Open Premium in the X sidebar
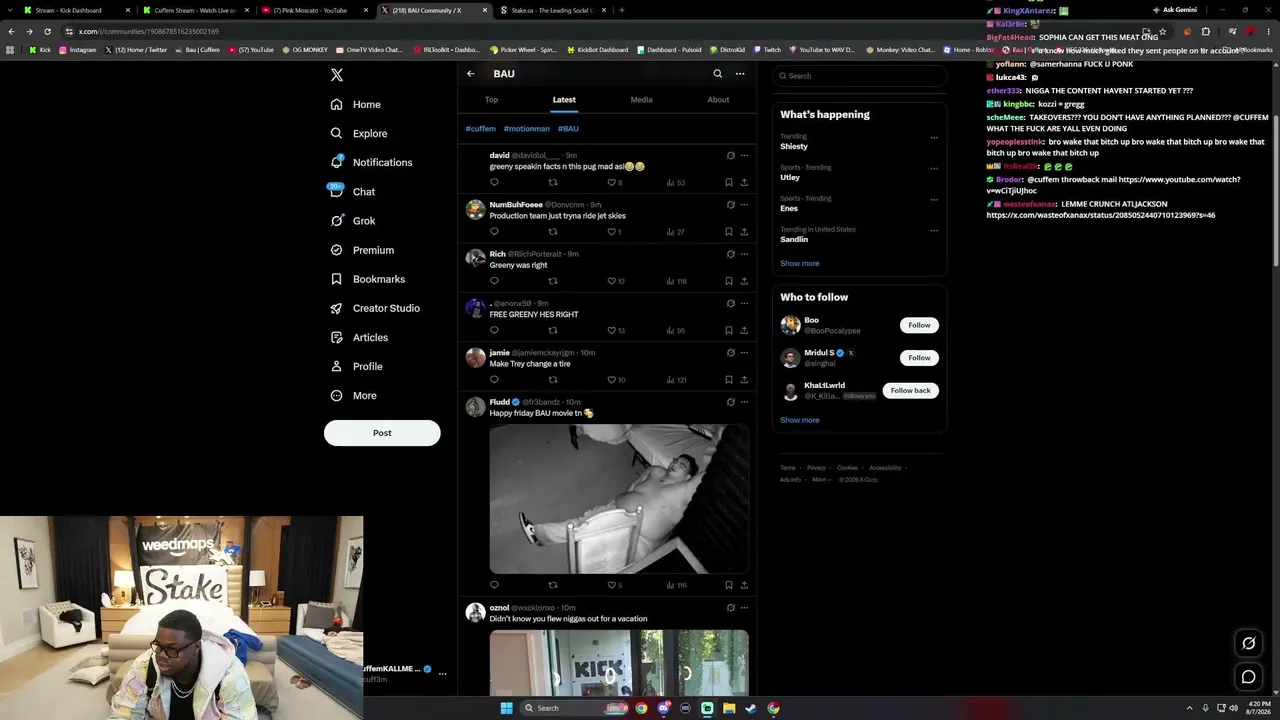Viewport: 1280px width, 720px height. [x=361, y=250]
